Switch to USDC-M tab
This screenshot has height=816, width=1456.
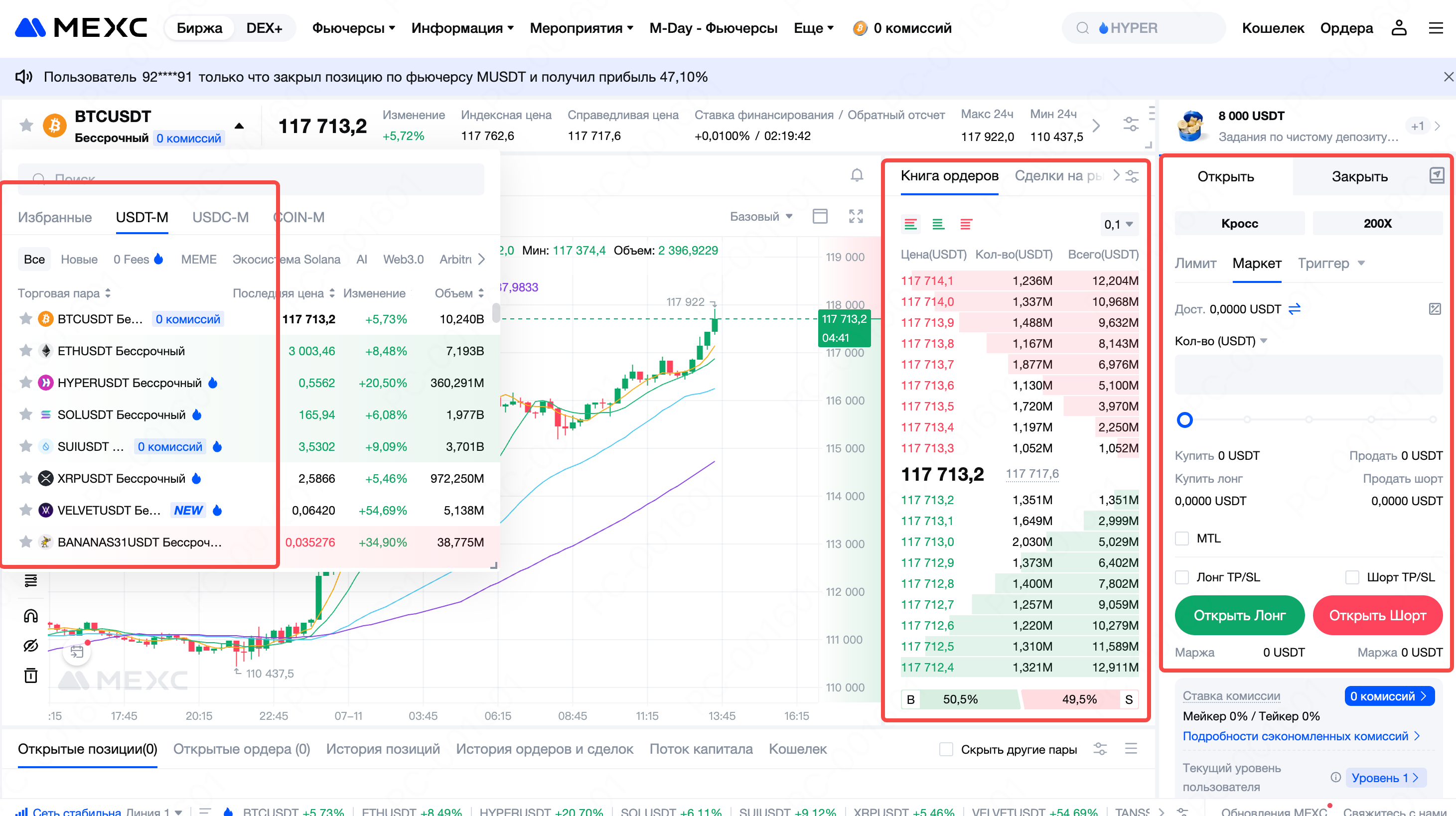[x=220, y=218]
